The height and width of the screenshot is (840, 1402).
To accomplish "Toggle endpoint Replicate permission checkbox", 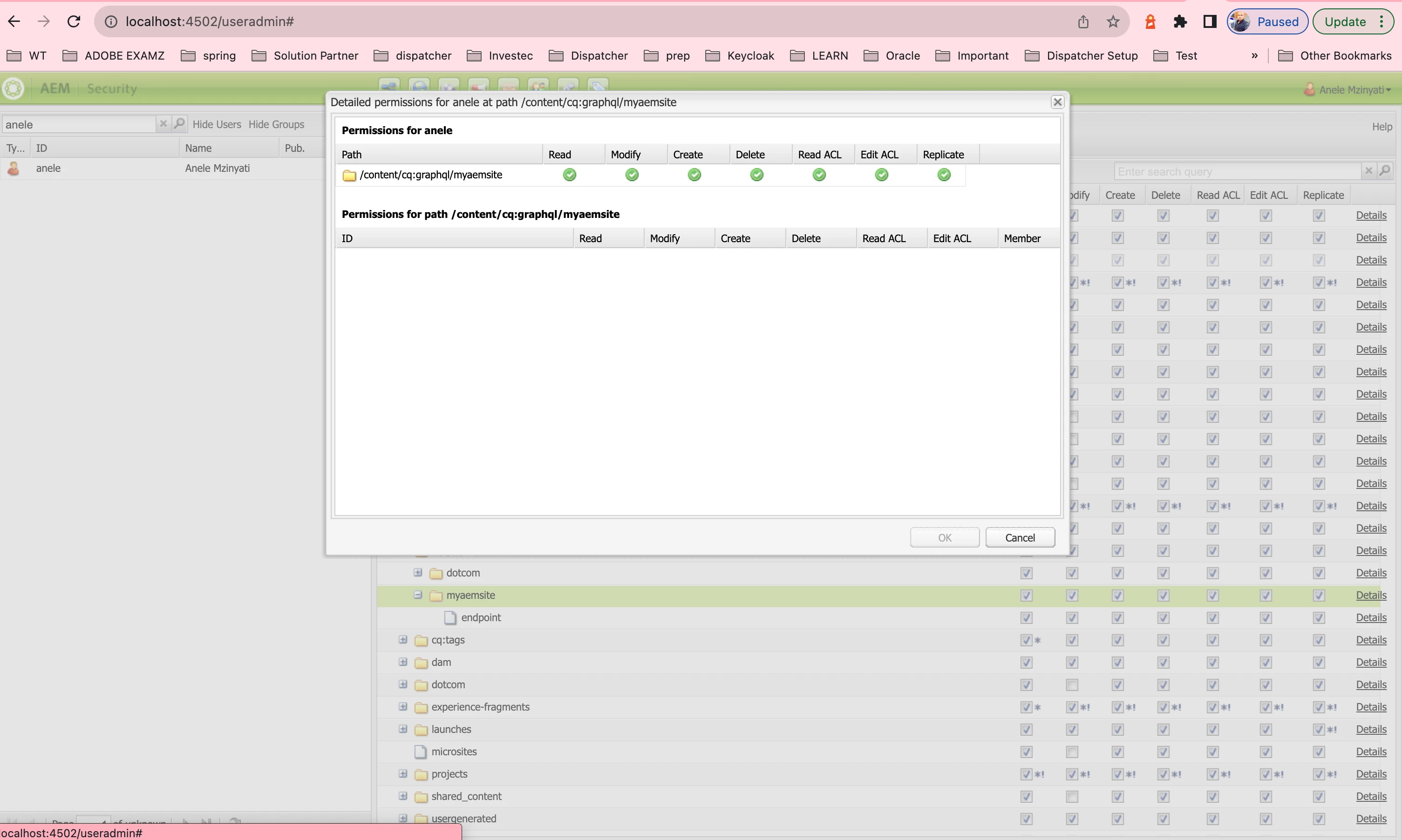I will (x=1319, y=617).
